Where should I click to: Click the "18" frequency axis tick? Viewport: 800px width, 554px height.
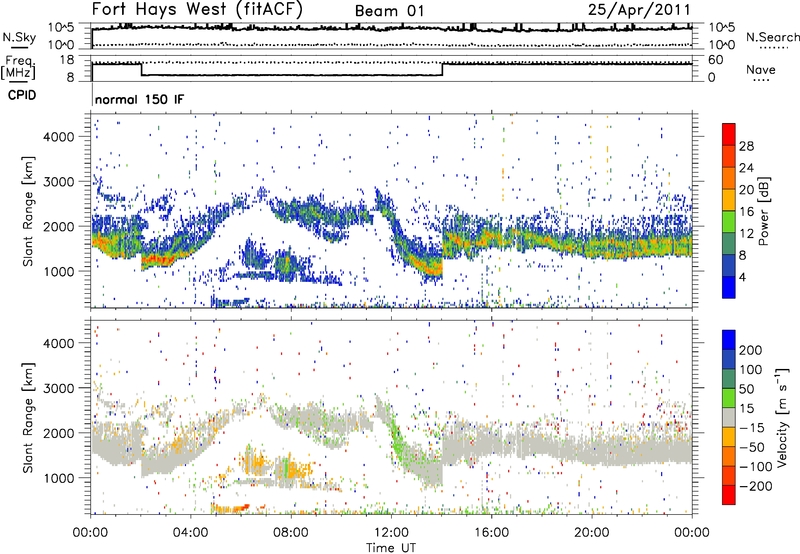point(66,60)
